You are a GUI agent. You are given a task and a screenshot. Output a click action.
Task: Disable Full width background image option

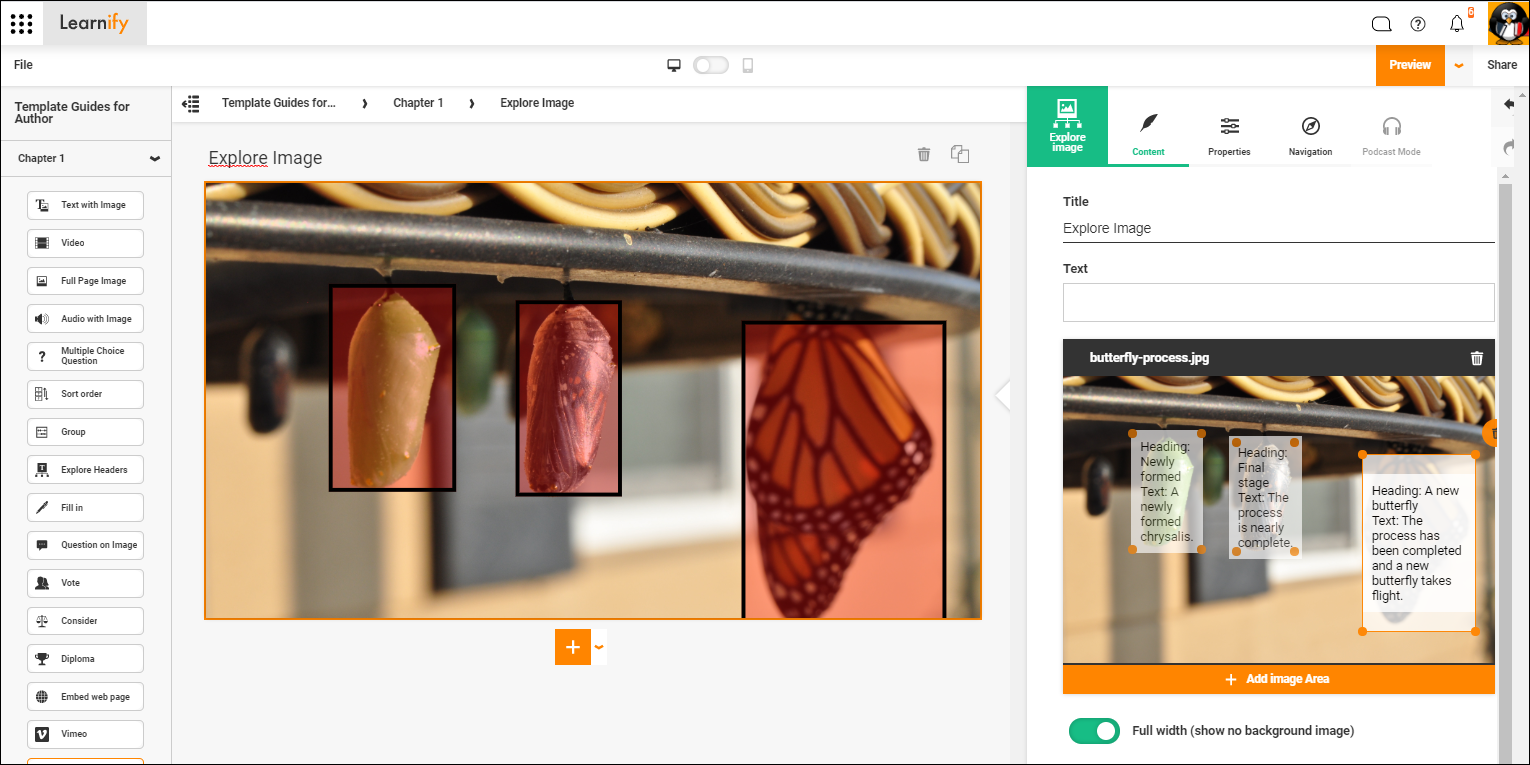(1094, 731)
